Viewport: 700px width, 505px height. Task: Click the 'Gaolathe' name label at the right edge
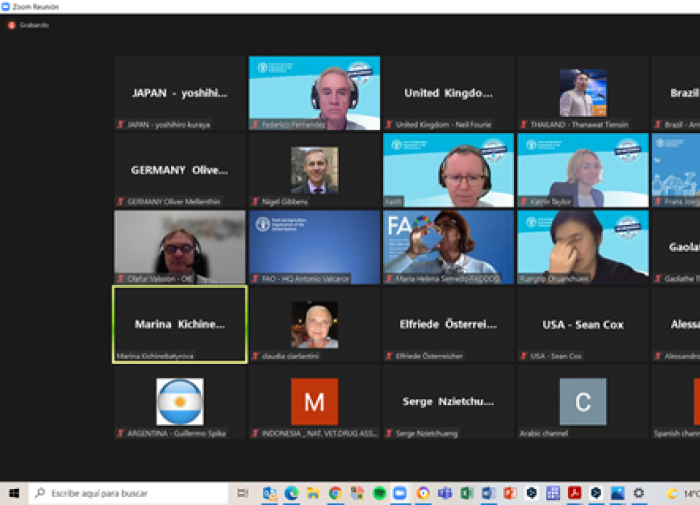click(682, 279)
